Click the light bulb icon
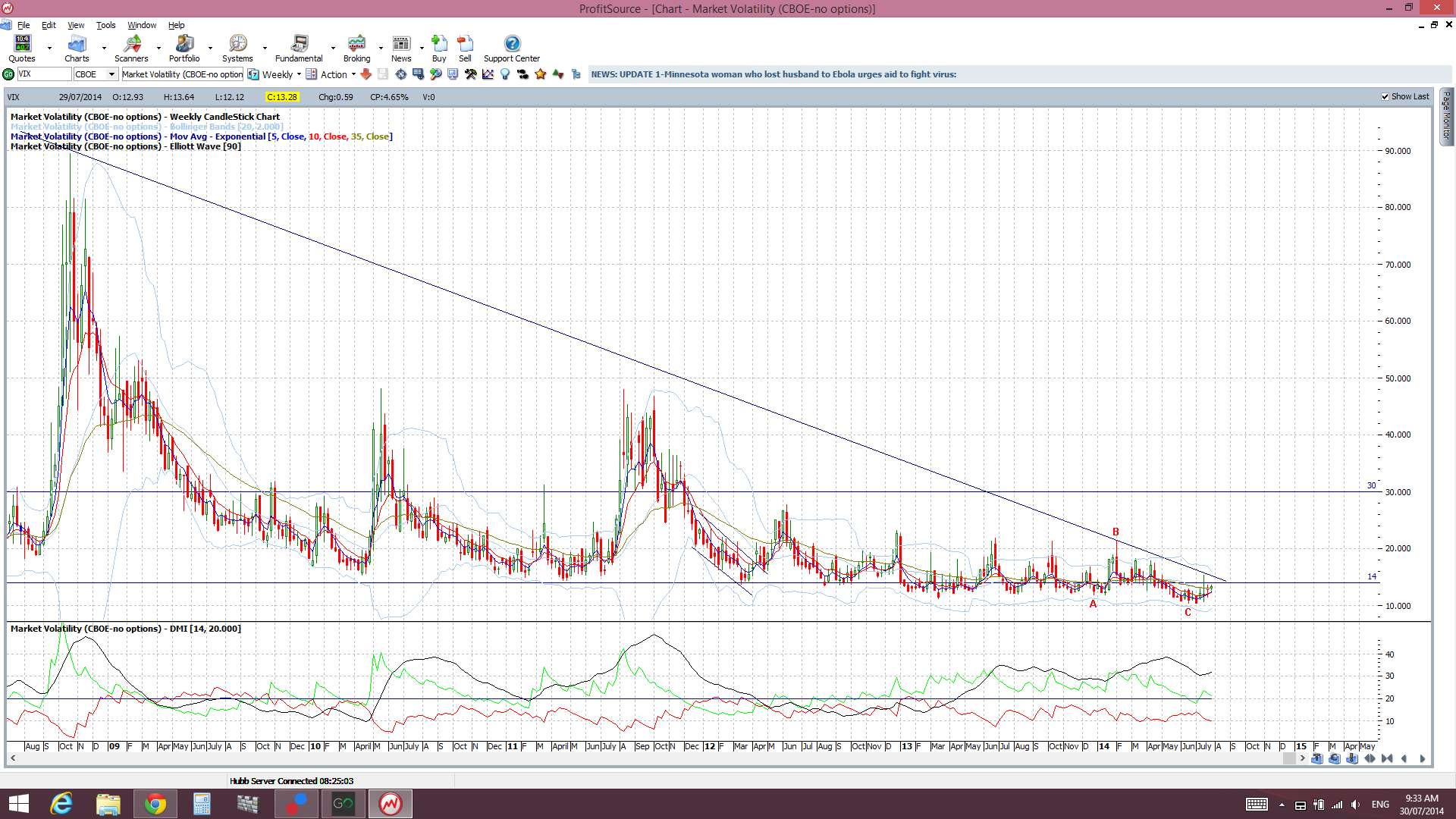Screen dimensions: 1456x819 point(505,74)
